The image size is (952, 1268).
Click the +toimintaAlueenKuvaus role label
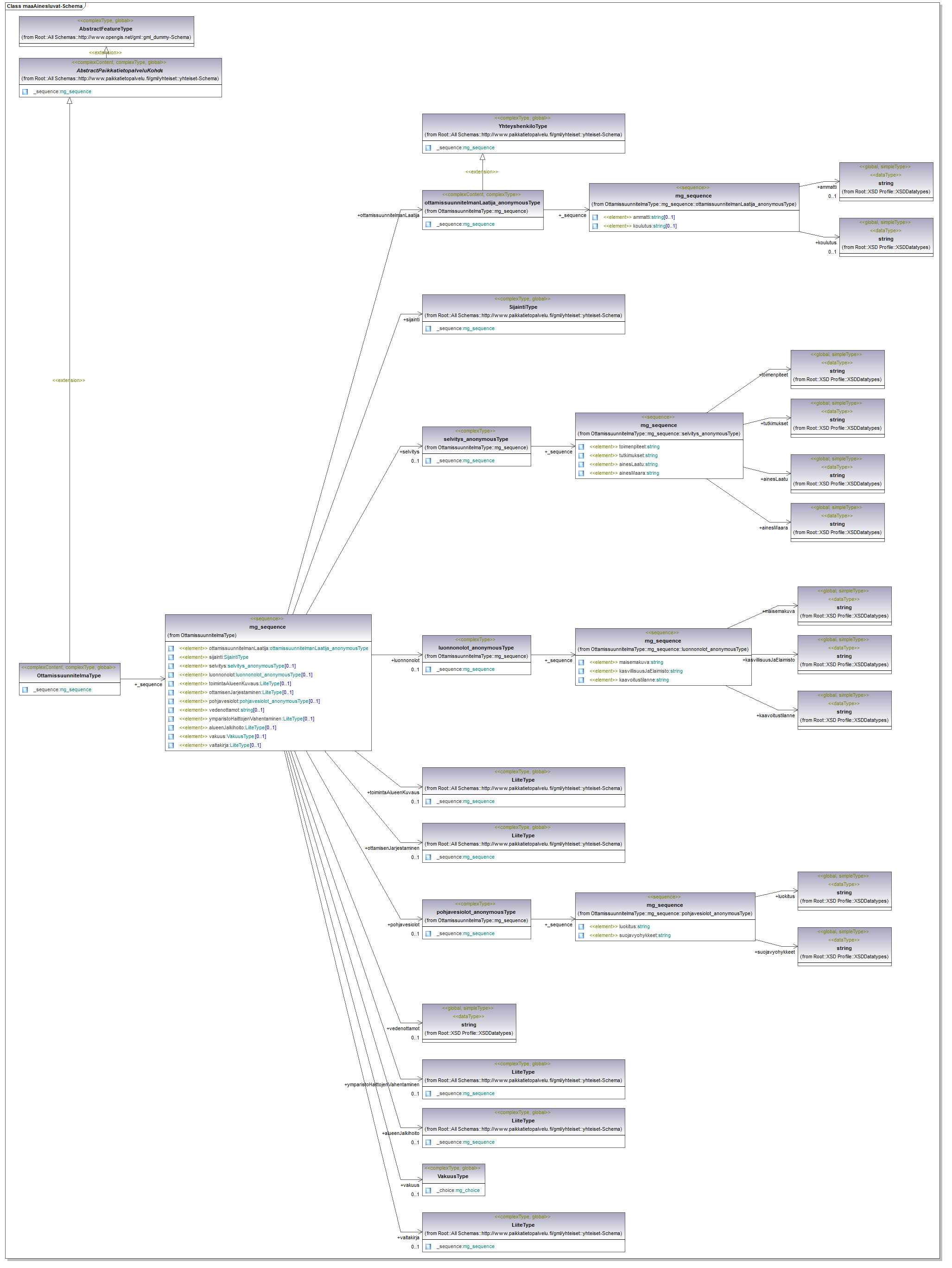tap(393, 792)
